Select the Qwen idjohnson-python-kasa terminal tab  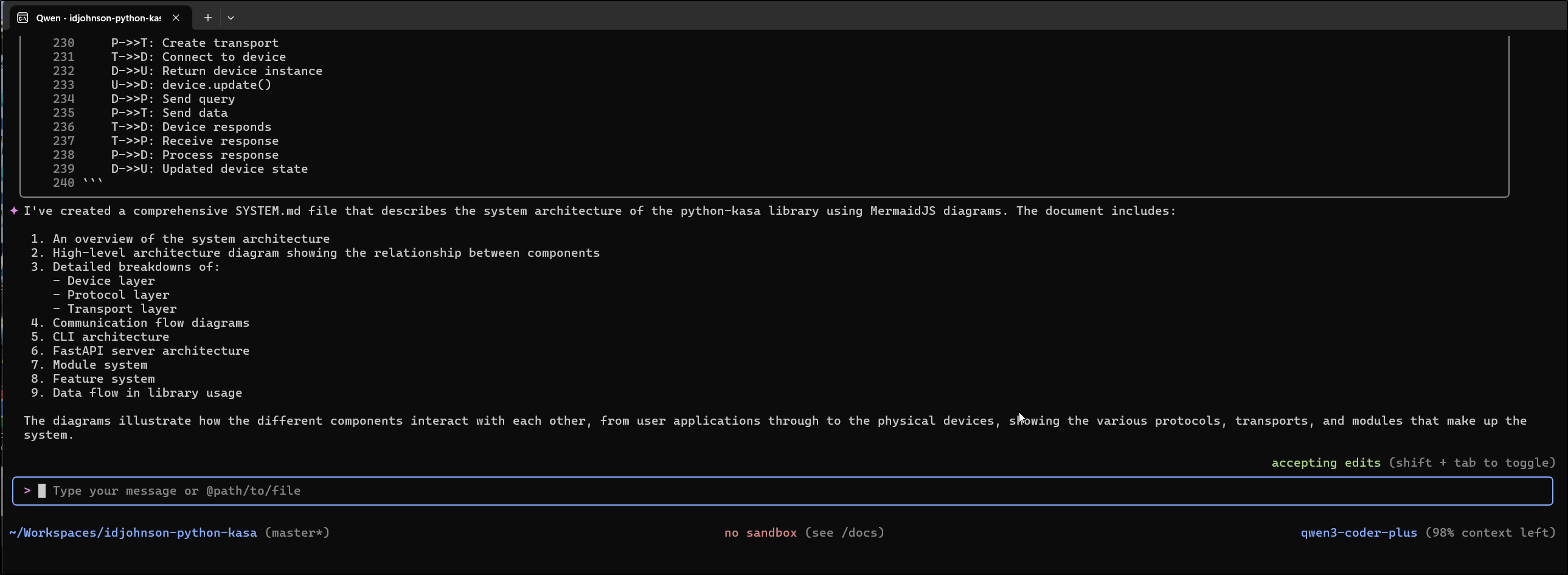tap(100, 18)
